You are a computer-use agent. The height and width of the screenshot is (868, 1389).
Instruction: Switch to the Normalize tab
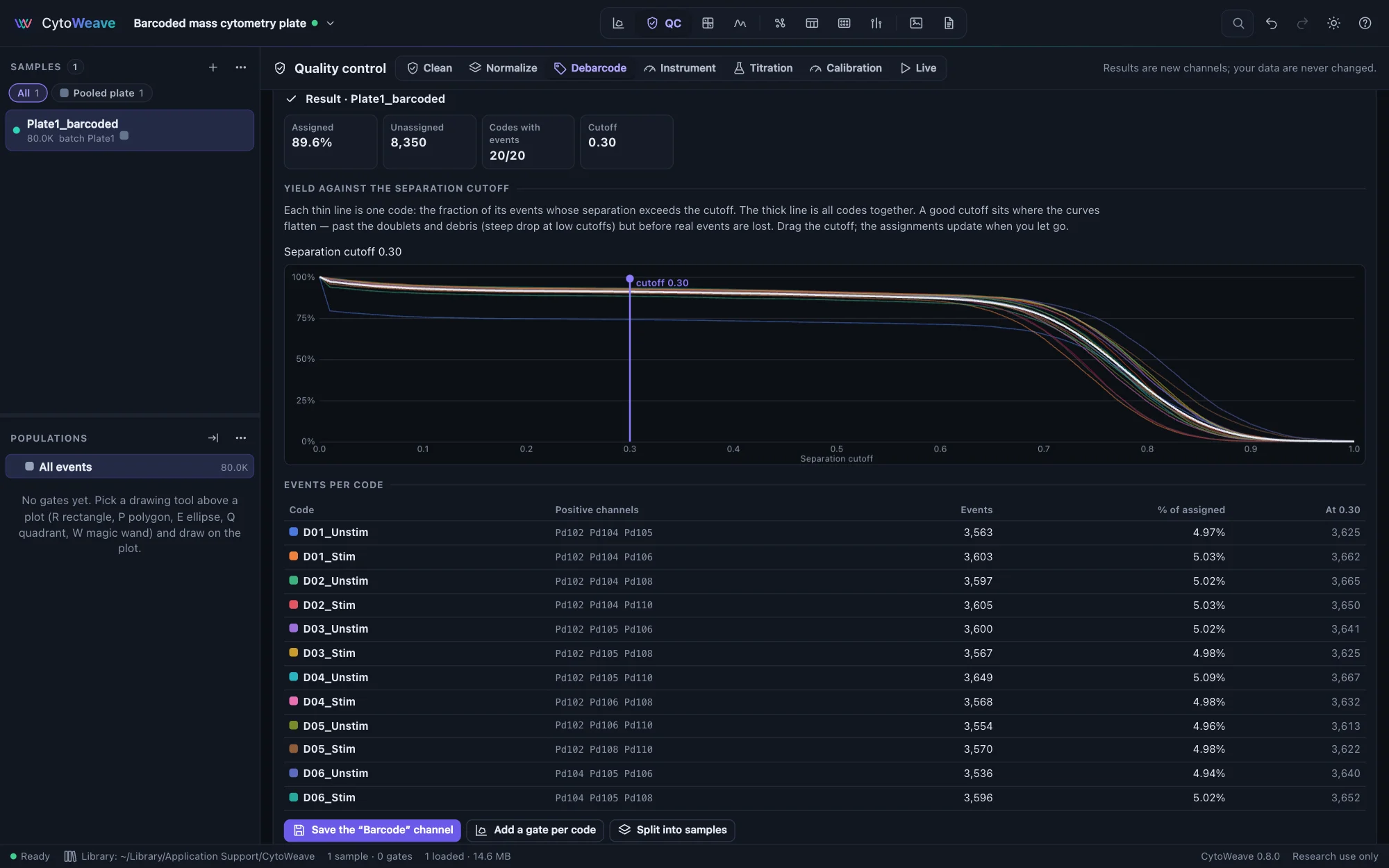(x=504, y=68)
